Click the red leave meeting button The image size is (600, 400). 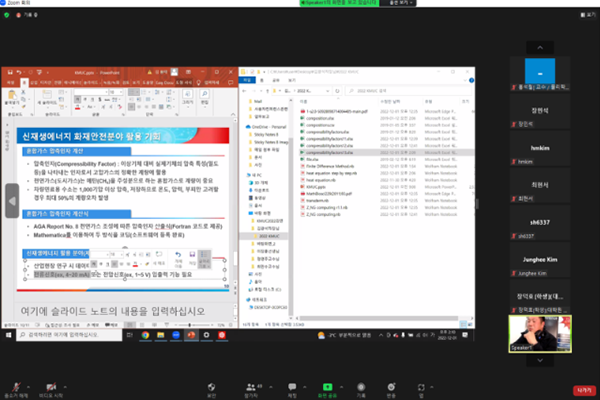tap(584, 390)
